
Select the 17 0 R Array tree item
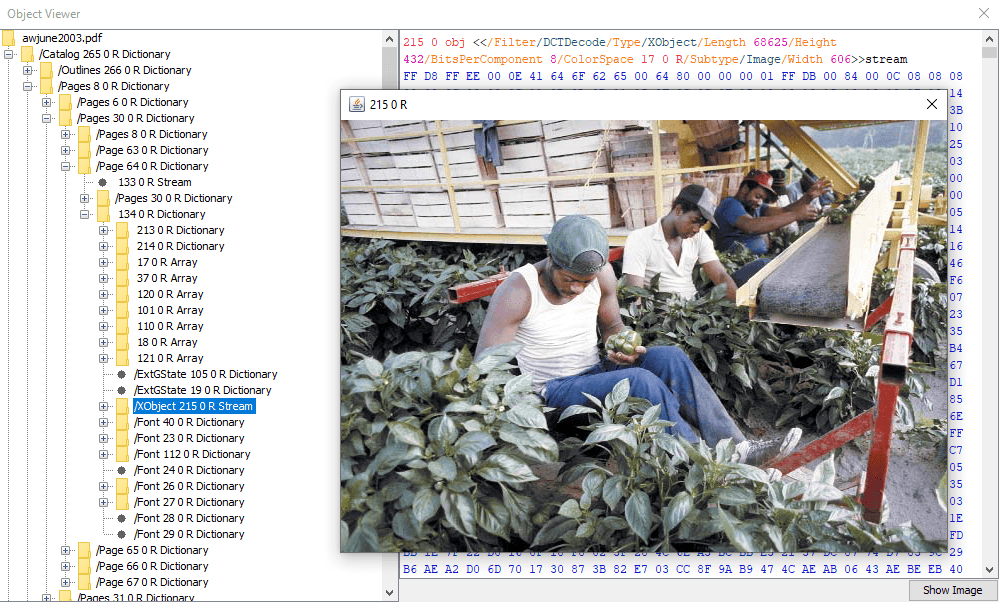[x=167, y=262]
